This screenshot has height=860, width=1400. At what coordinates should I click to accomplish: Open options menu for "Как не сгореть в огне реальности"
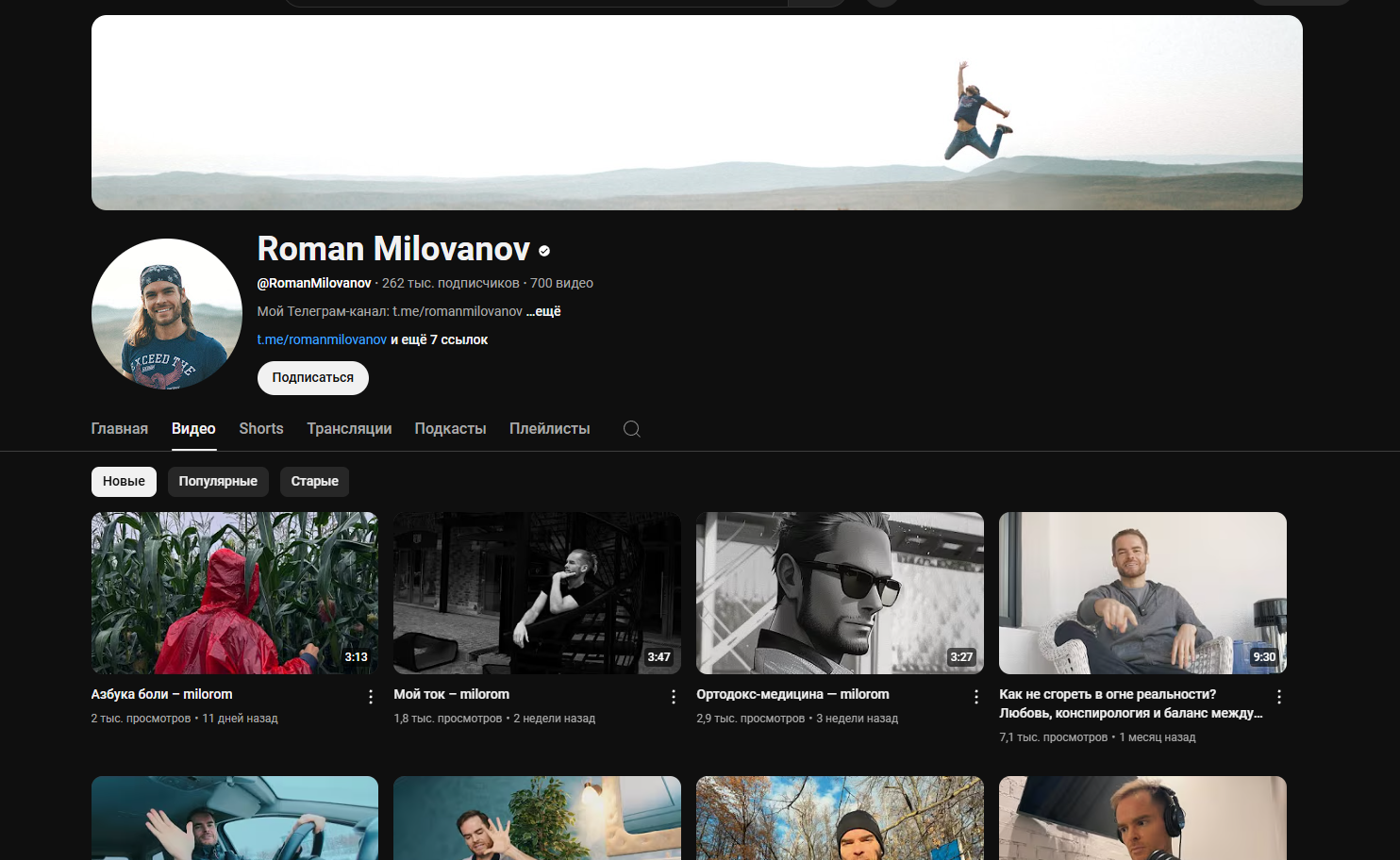point(1279,697)
